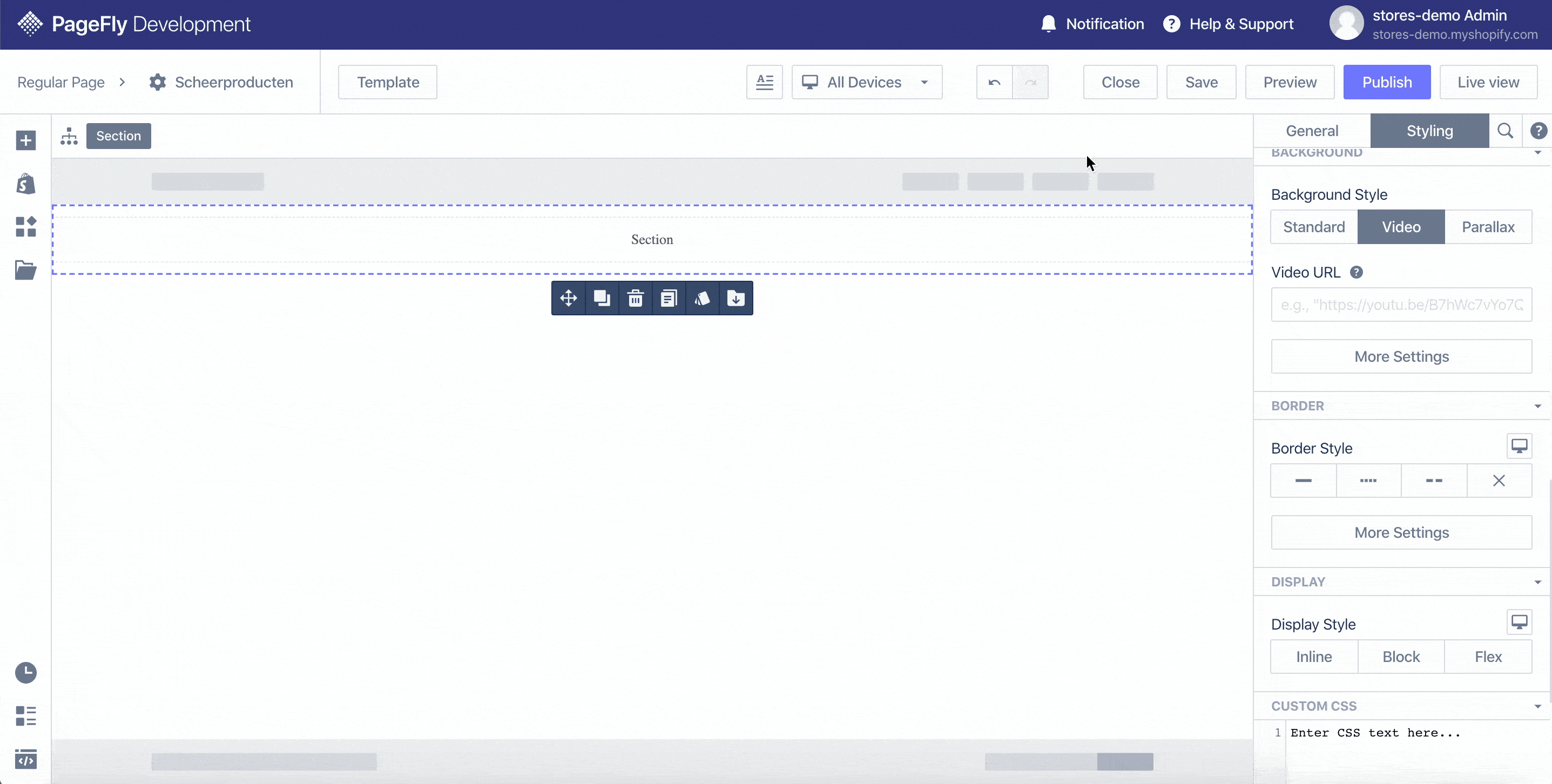Choose no border style
This screenshot has height=784, width=1552.
(x=1499, y=481)
